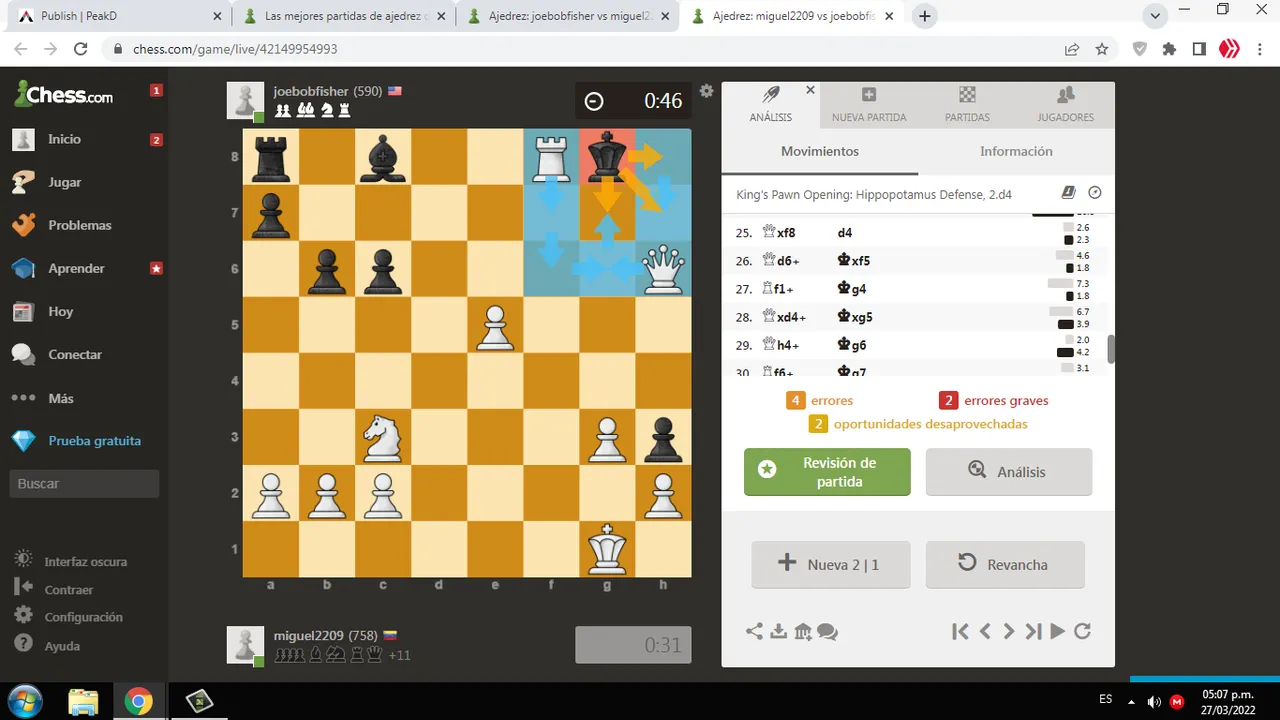1280x720 pixels.
Task: Click the move list scrollbar
Action: (1110, 349)
